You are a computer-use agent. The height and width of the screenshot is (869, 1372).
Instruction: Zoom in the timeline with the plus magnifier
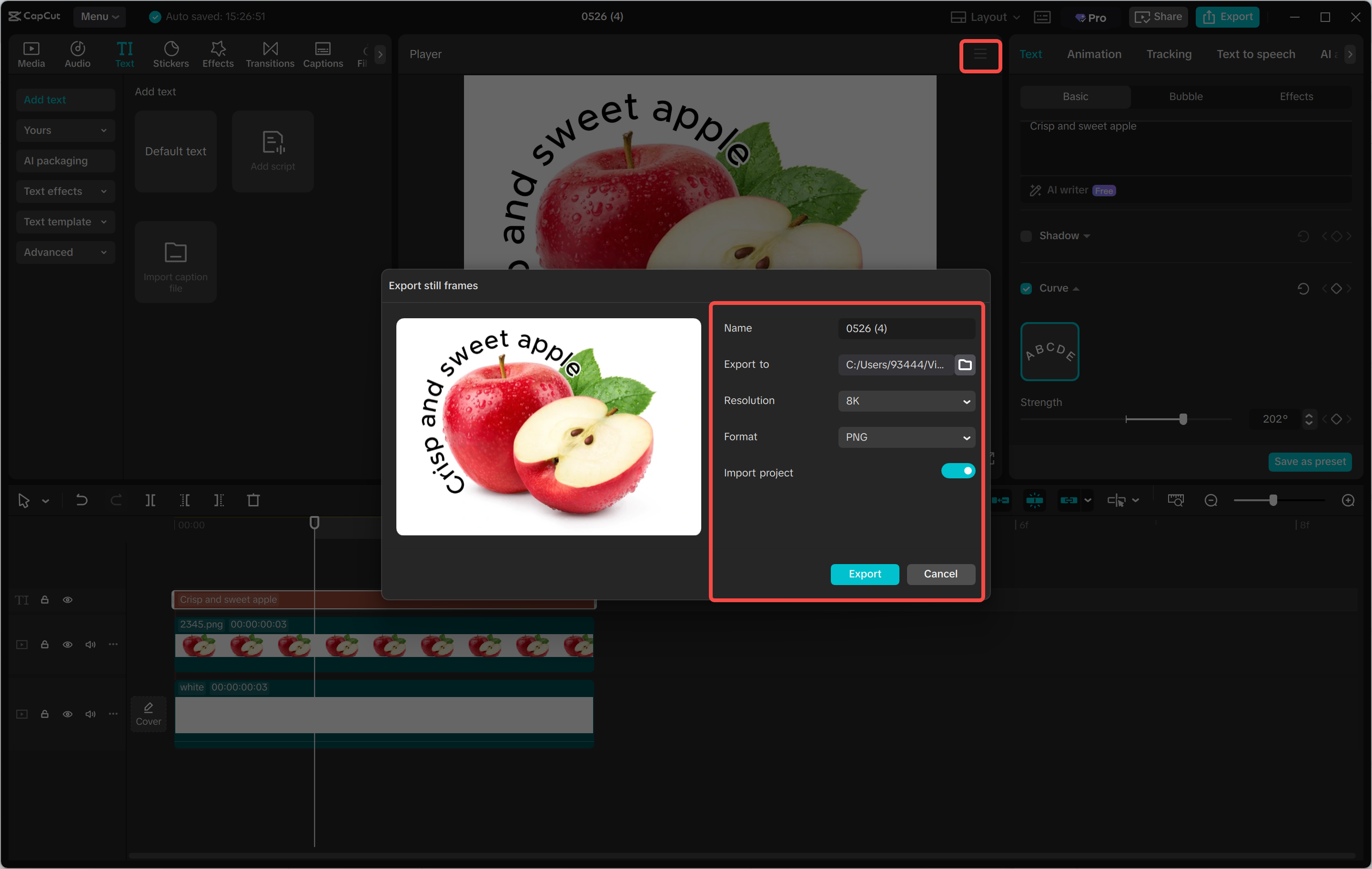coord(1349,500)
